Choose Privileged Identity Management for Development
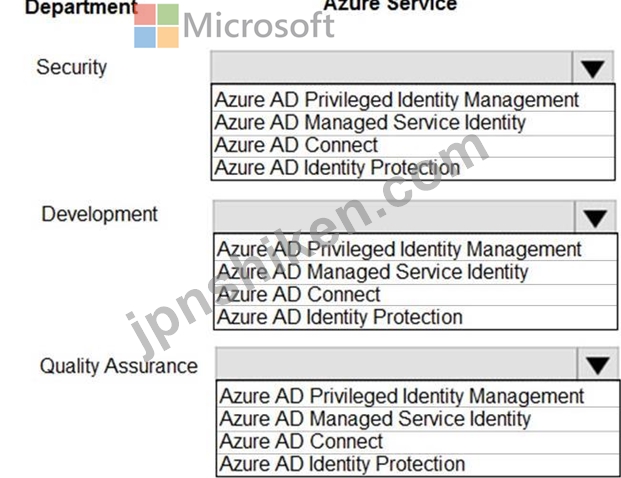Viewport: 621px width, 478px height. pyautogui.click(x=415, y=249)
